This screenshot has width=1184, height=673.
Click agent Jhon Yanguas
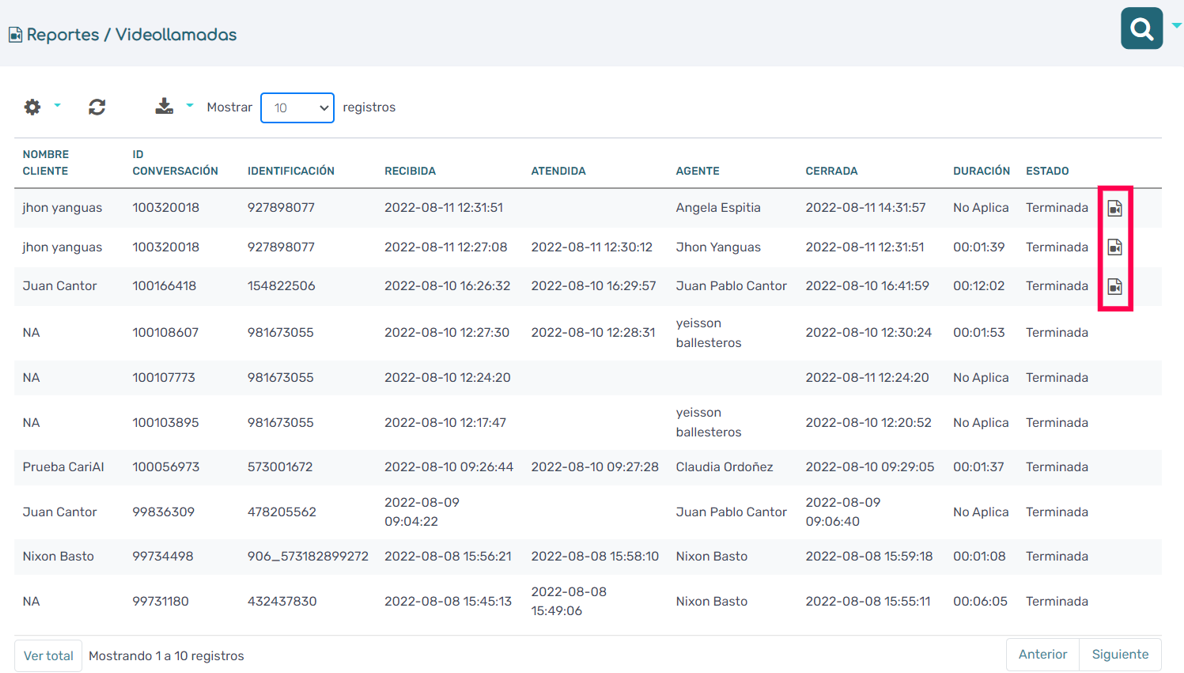tap(718, 247)
